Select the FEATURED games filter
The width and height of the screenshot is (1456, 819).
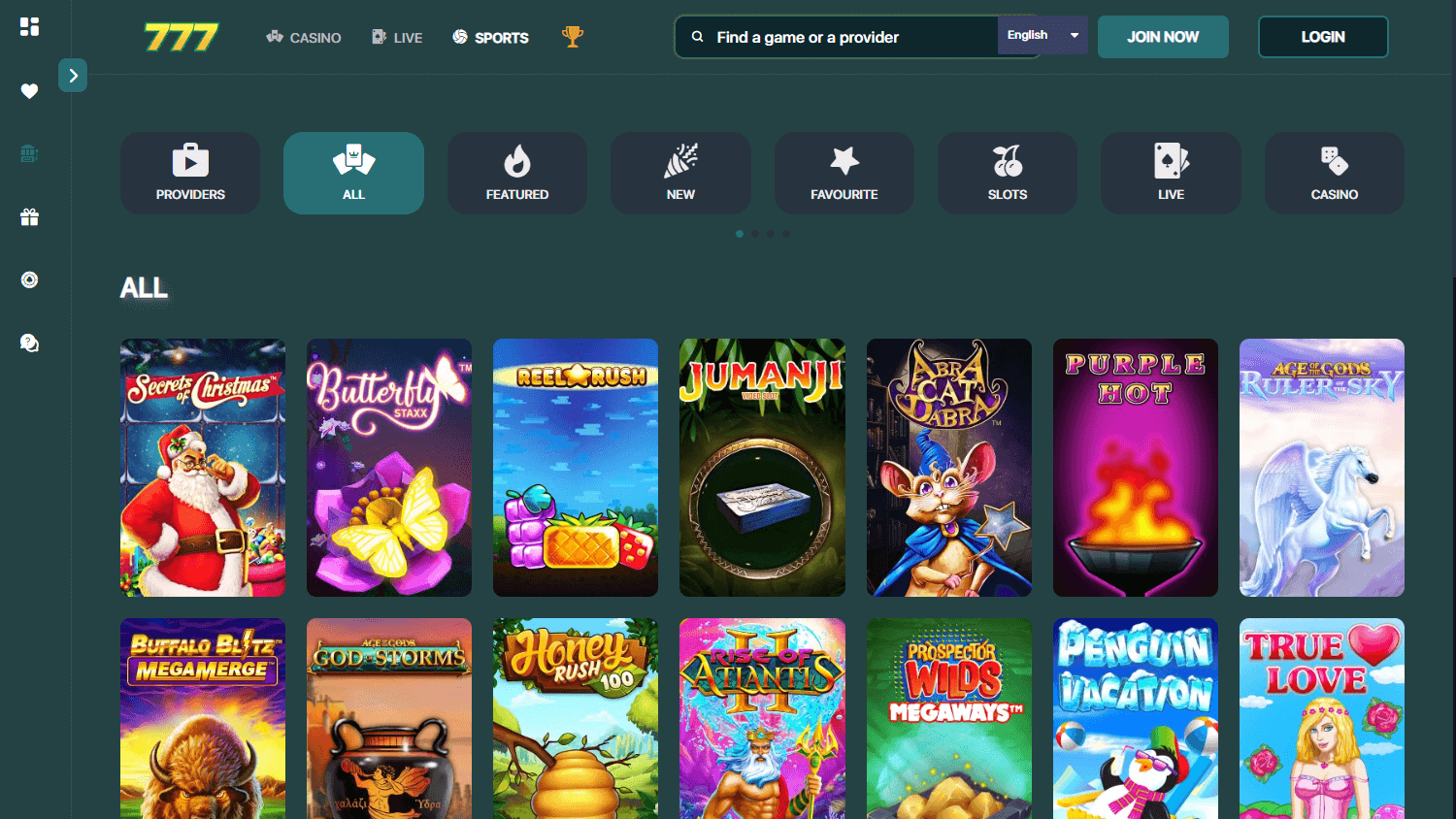[516, 173]
